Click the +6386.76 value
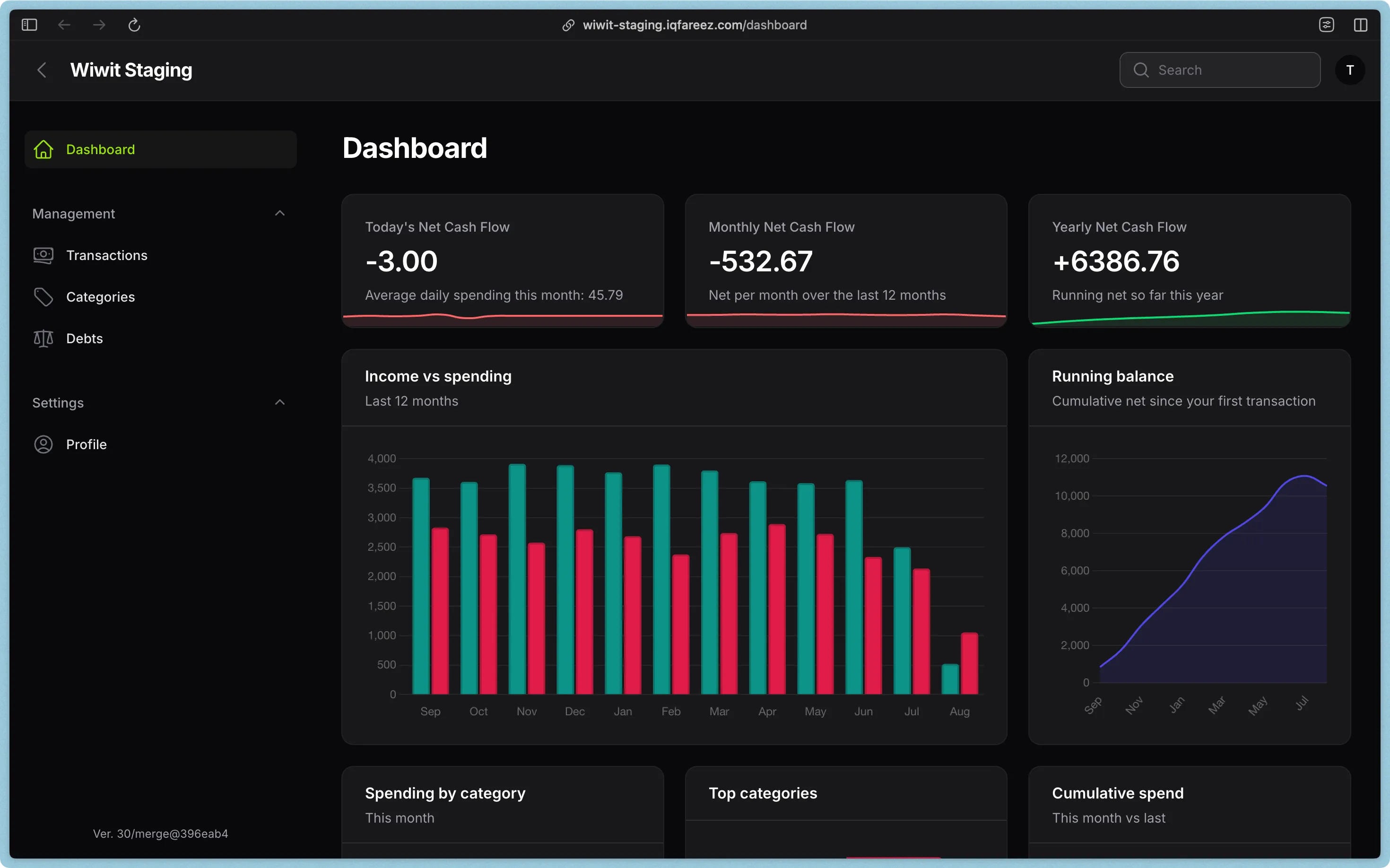Viewport: 1390px width, 868px height. [x=1116, y=262]
